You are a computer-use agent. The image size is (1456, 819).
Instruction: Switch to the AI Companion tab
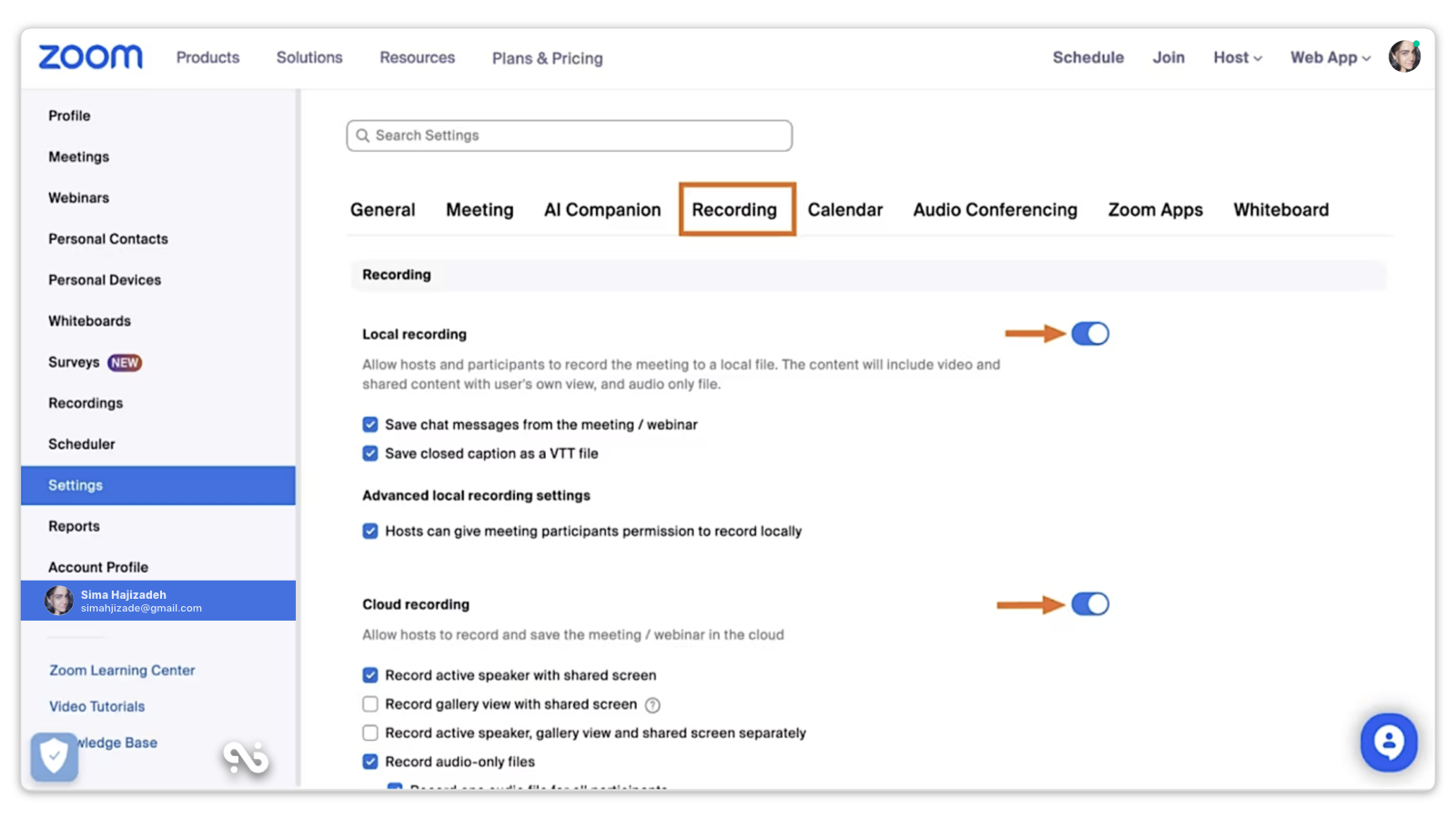[602, 210]
